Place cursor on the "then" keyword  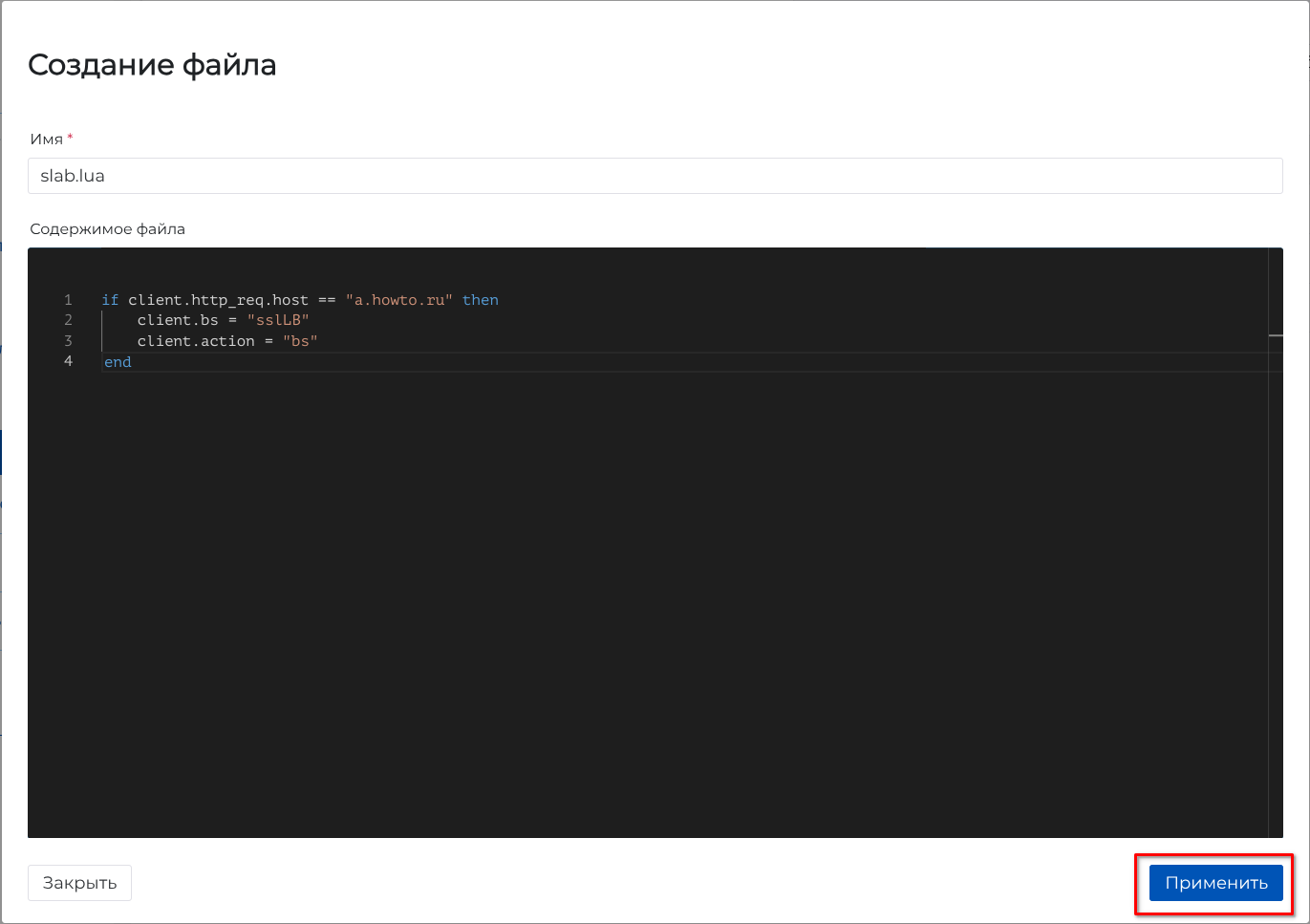click(x=480, y=300)
